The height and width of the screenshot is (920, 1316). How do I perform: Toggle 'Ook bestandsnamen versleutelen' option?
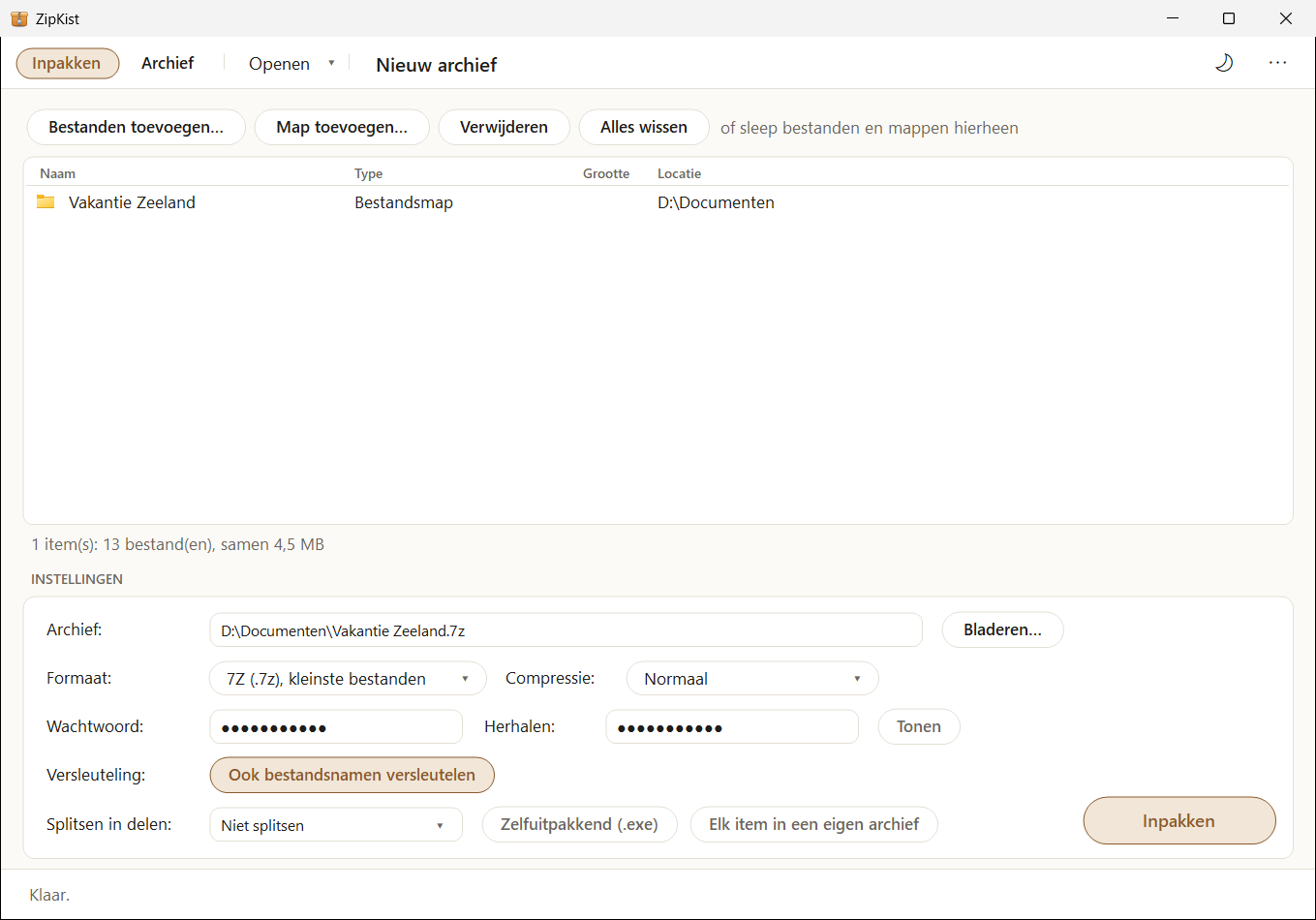coord(352,775)
